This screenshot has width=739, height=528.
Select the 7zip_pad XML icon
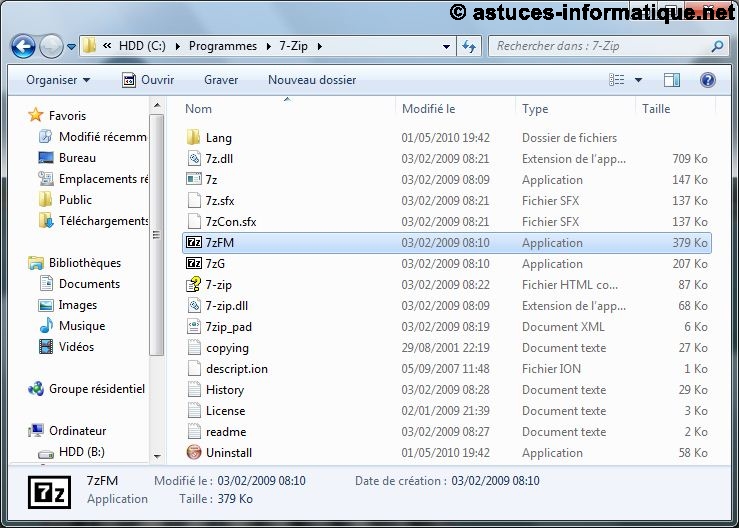click(x=194, y=326)
